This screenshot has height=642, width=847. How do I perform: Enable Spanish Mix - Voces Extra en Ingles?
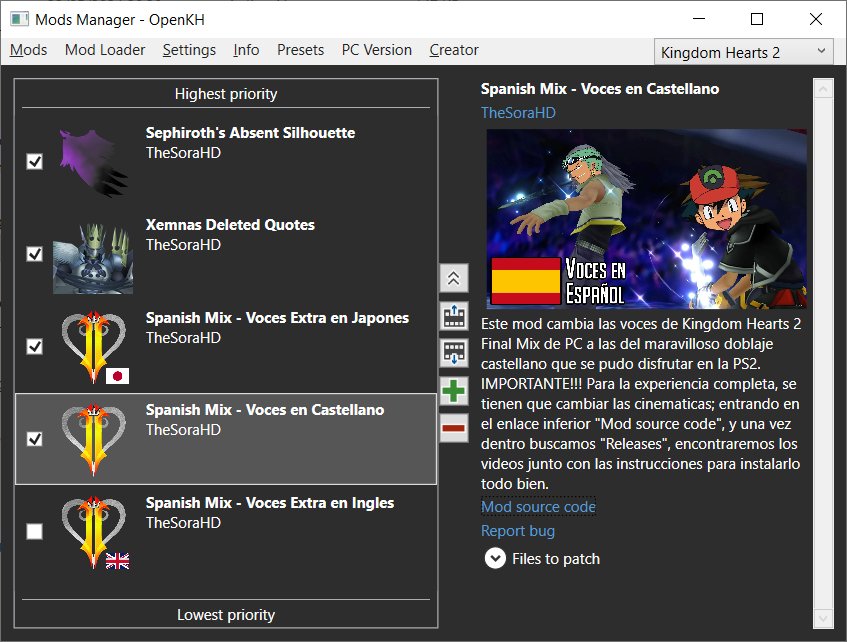coord(35,531)
